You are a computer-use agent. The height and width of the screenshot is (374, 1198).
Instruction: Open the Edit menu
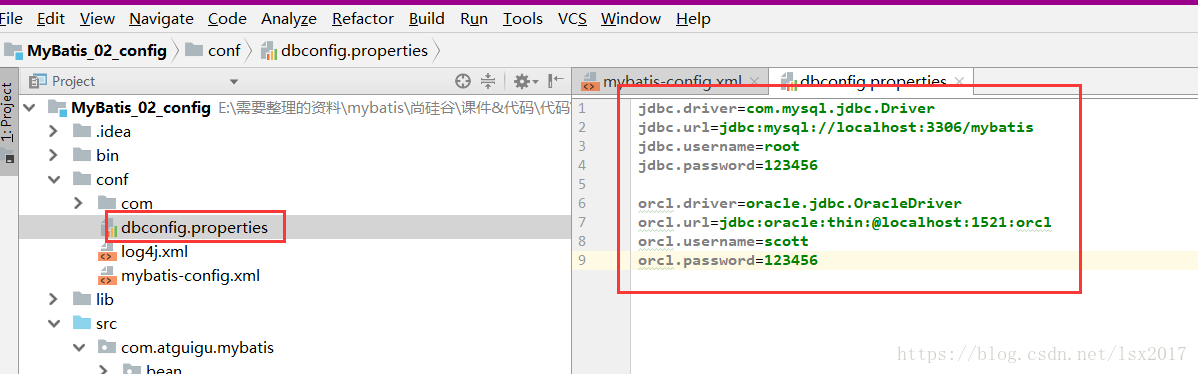click(50, 19)
